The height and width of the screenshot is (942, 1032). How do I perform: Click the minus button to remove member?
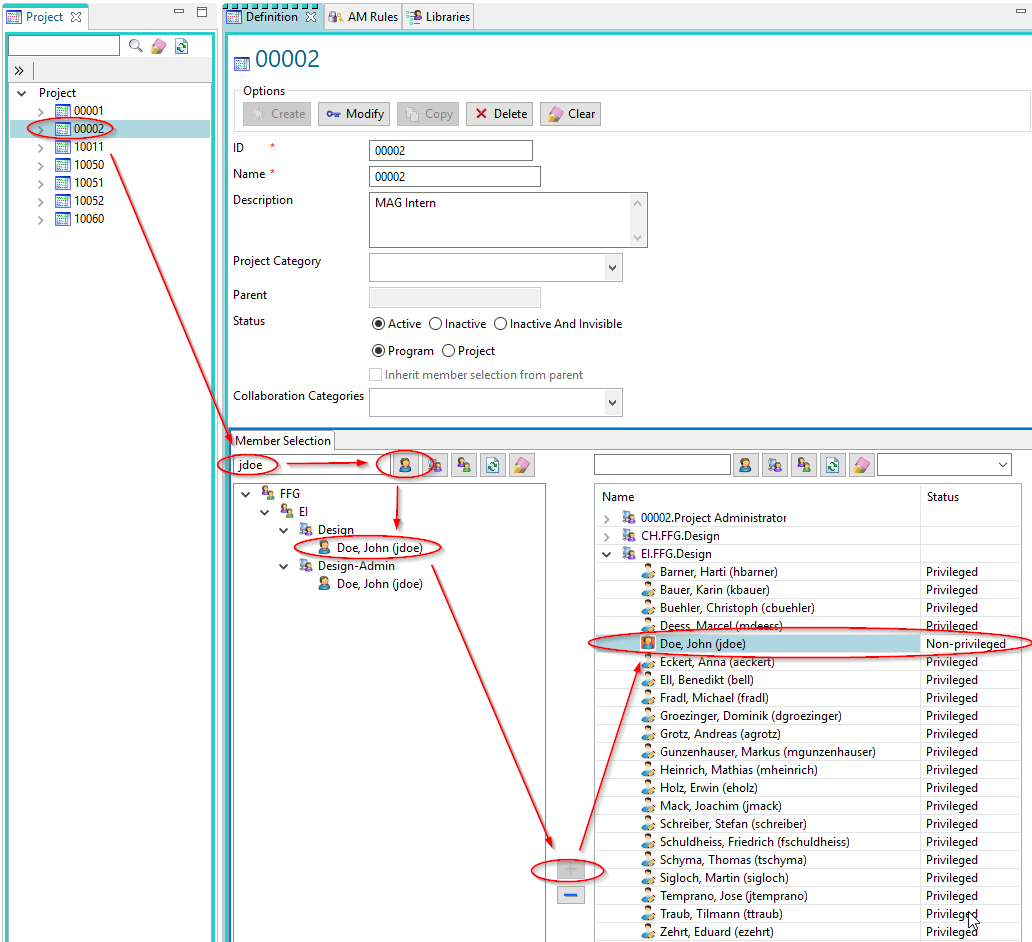(570, 895)
